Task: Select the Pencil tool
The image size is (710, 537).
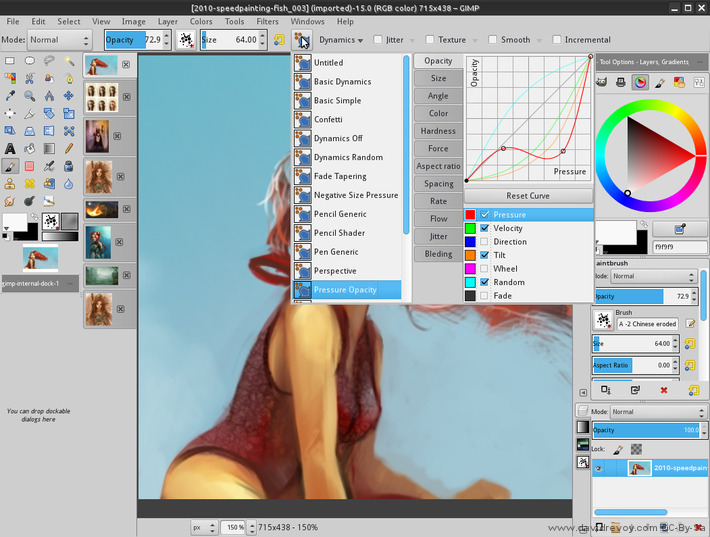Action: click(70, 149)
